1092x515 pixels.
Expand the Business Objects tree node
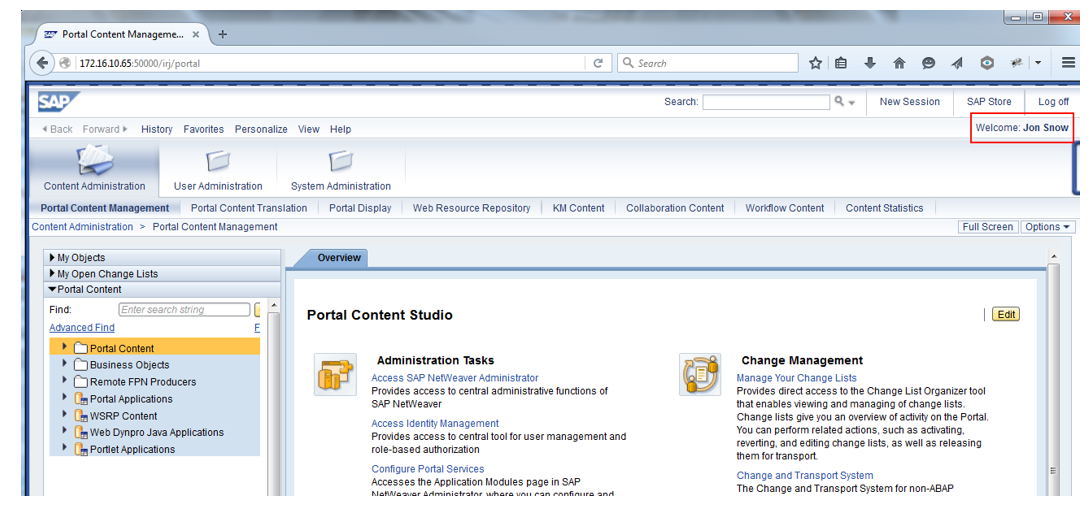click(x=64, y=364)
